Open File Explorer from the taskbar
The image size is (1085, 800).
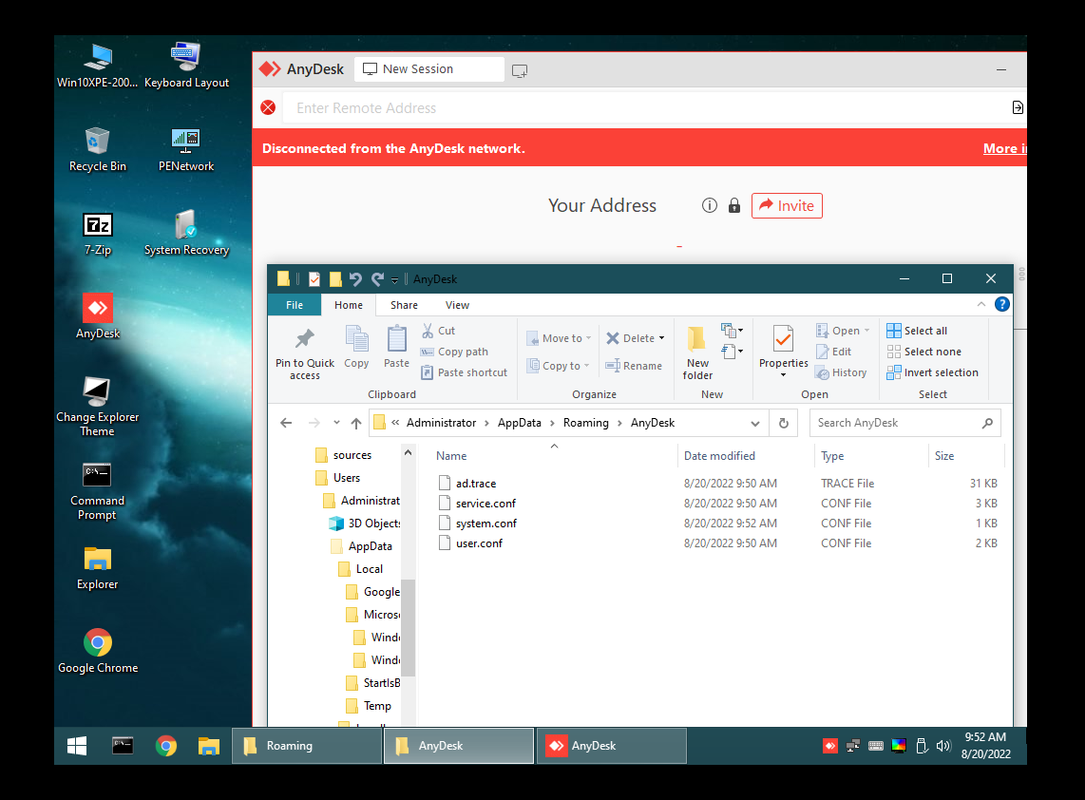pos(208,745)
